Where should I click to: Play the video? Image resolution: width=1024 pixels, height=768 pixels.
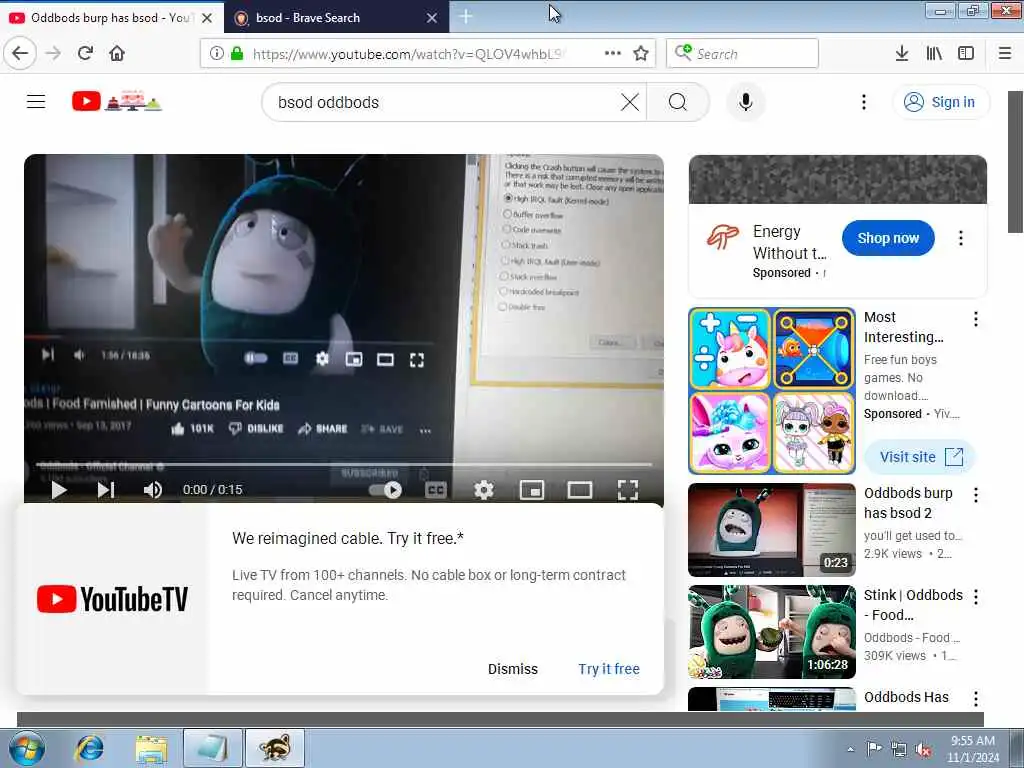click(59, 489)
